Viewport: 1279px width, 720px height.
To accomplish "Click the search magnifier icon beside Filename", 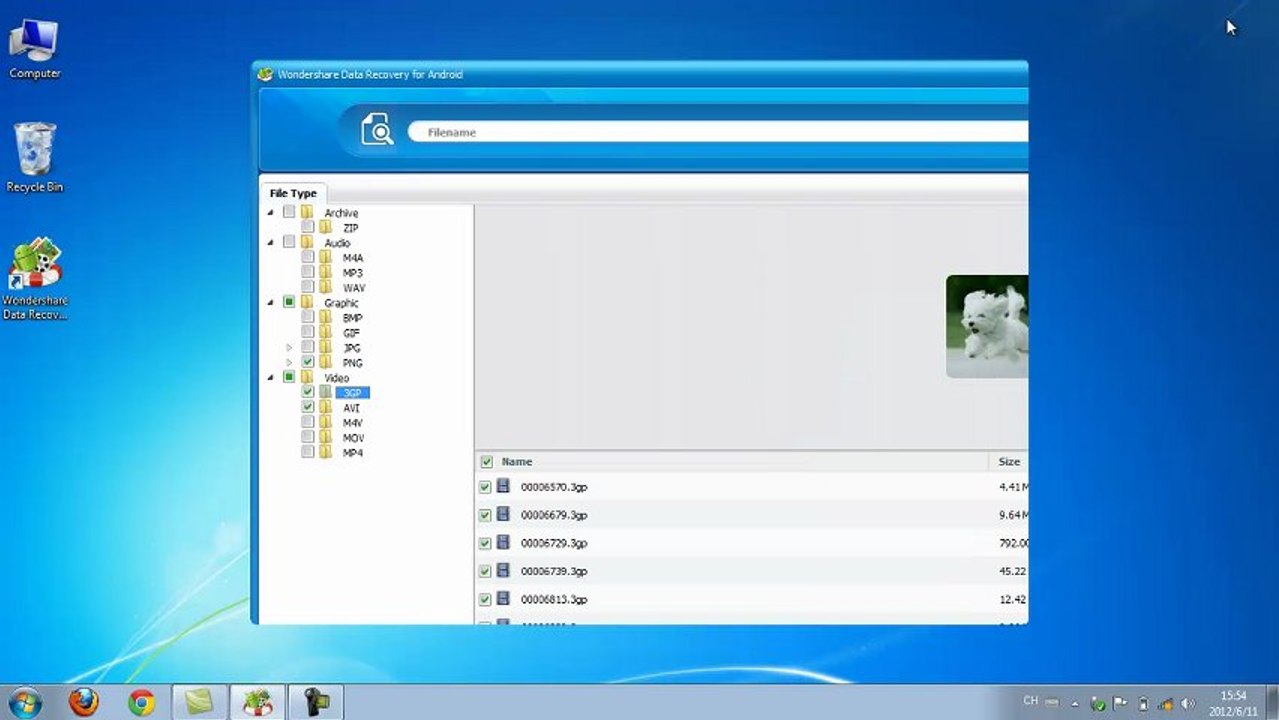I will pyautogui.click(x=377, y=130).
